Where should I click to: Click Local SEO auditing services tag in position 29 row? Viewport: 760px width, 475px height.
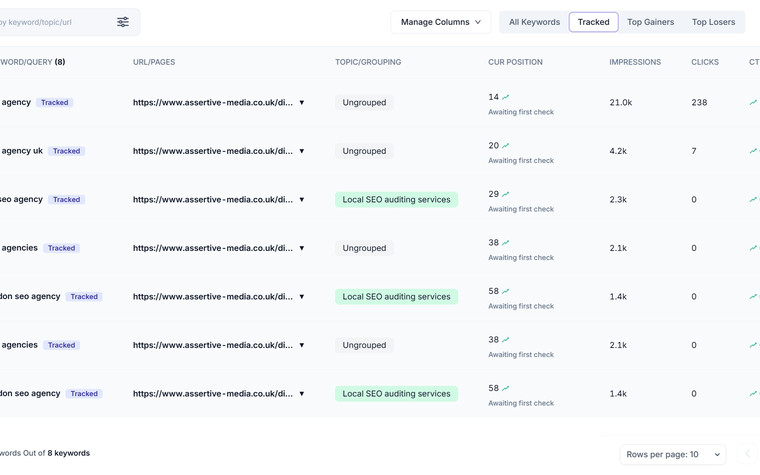396,199
